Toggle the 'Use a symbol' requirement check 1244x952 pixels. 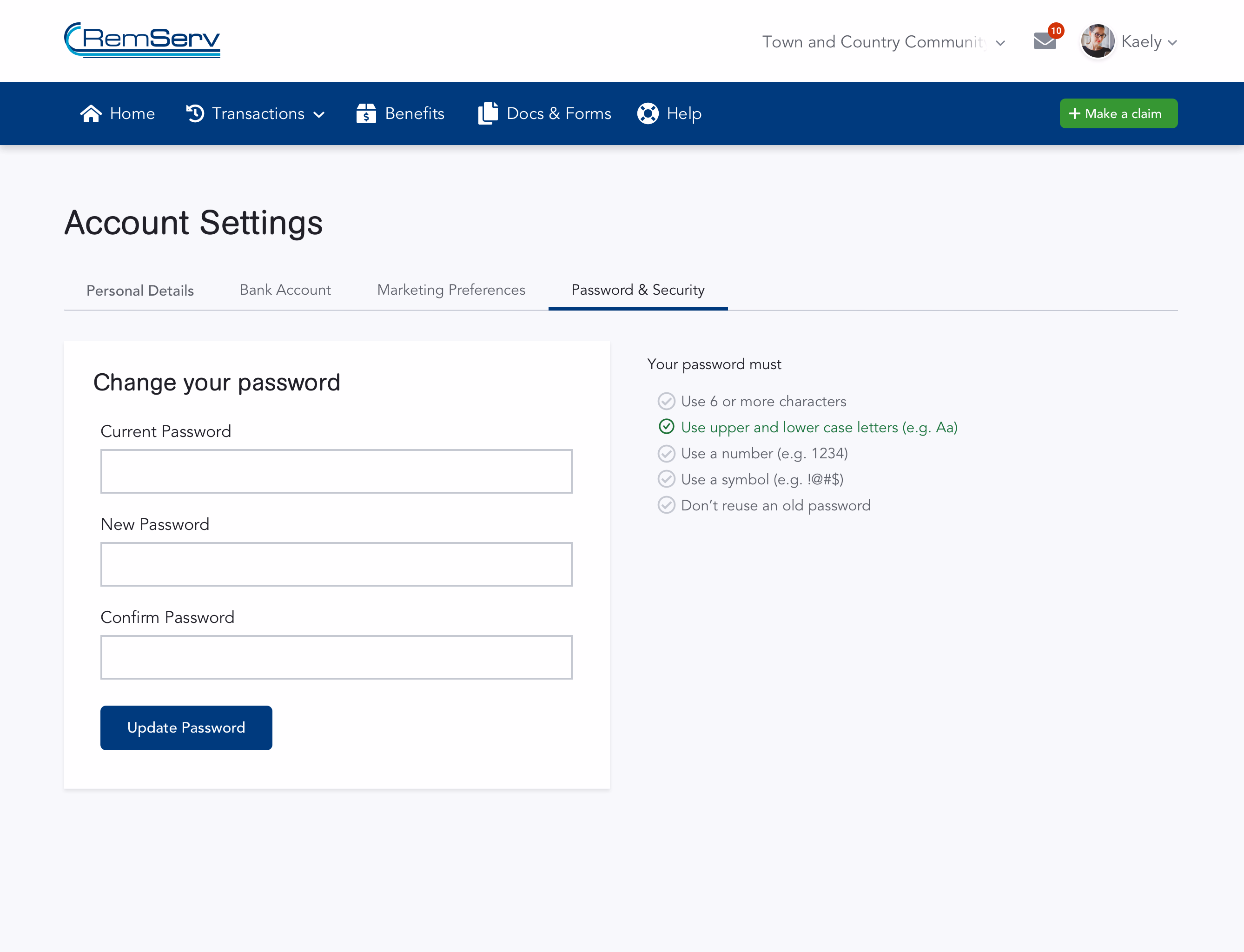click(x=667, y=479)
